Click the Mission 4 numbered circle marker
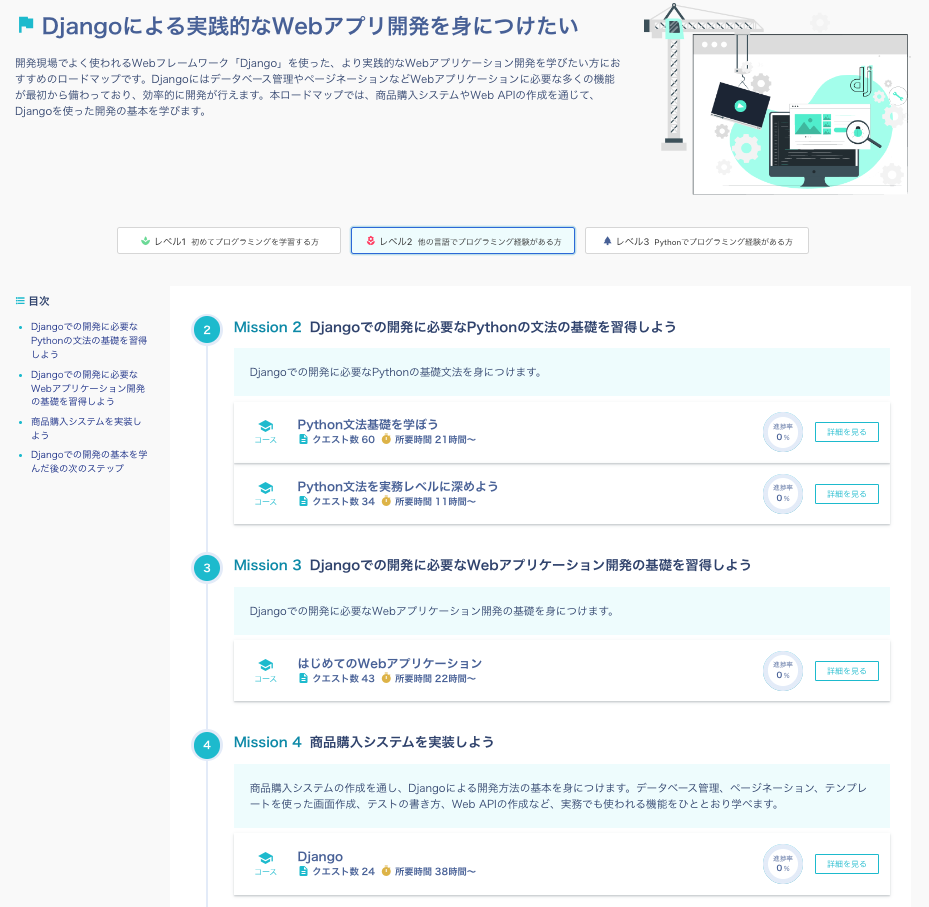The image size is (929, 907). pyautogui.click(x=207, y=745)
